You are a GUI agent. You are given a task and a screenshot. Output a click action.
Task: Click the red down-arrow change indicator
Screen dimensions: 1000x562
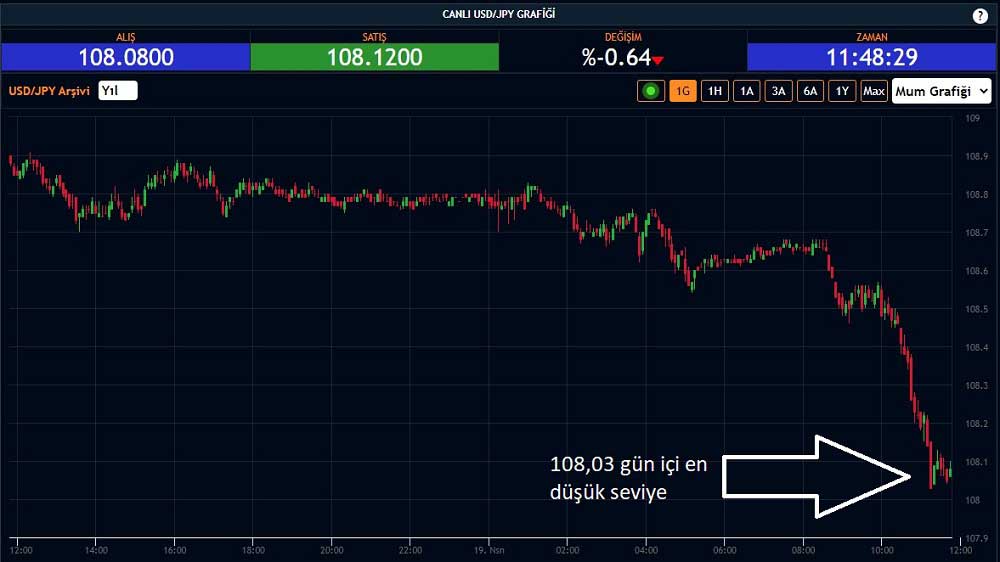[x=658, y=61]
